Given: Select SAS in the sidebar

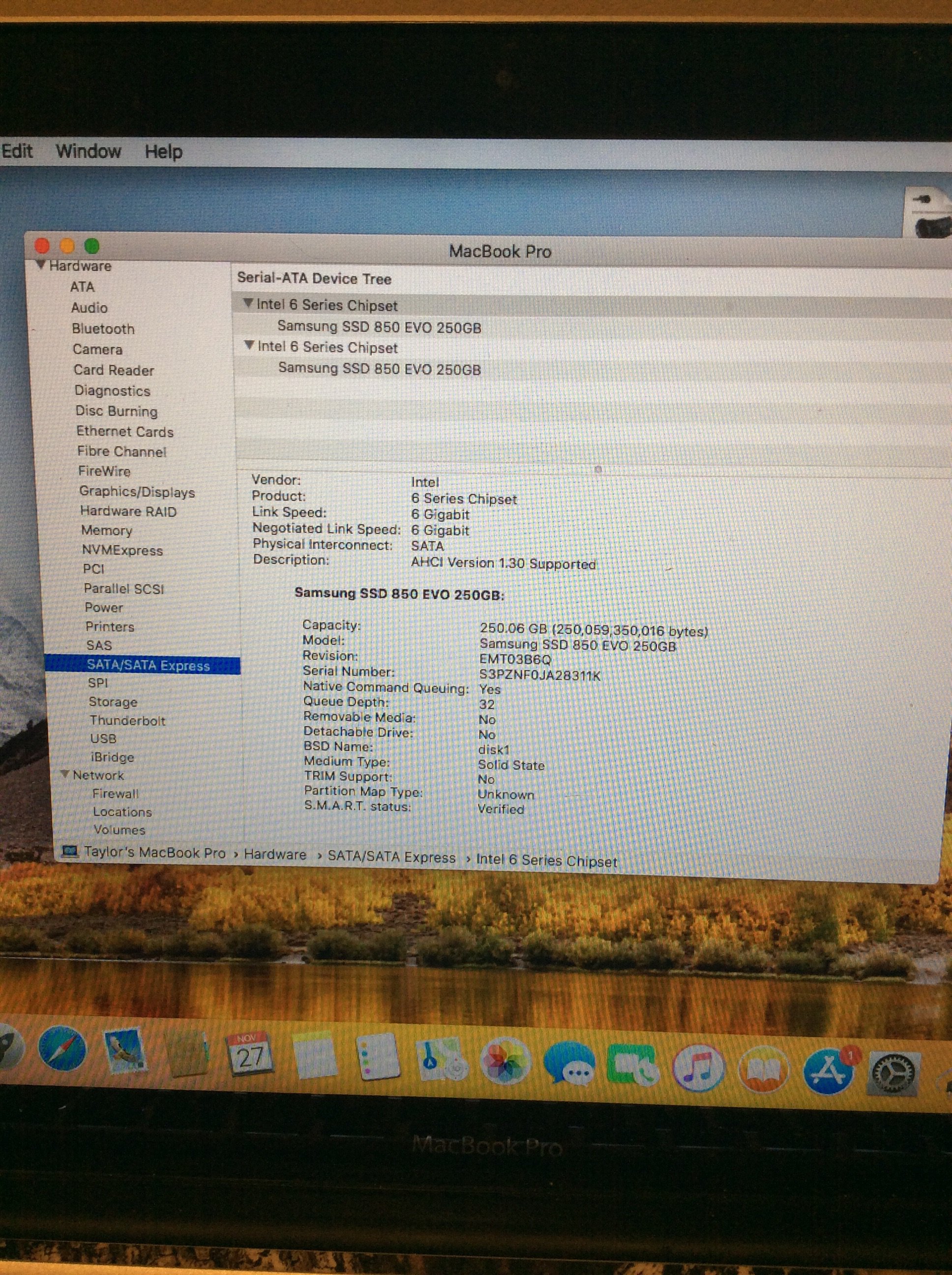Looking at the screenshot, I should [x=99, y=645].
